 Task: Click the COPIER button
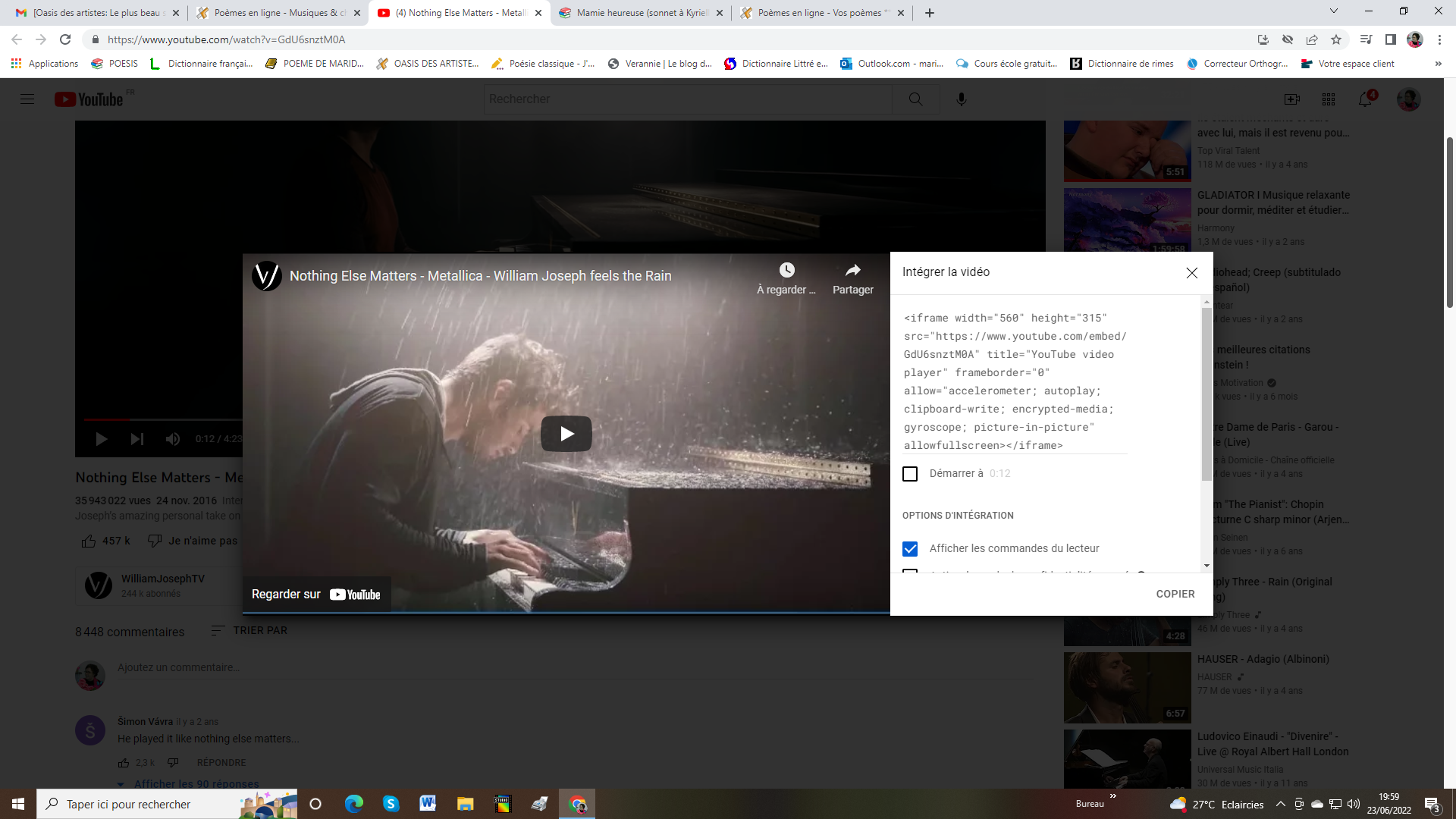[1175, 594]
